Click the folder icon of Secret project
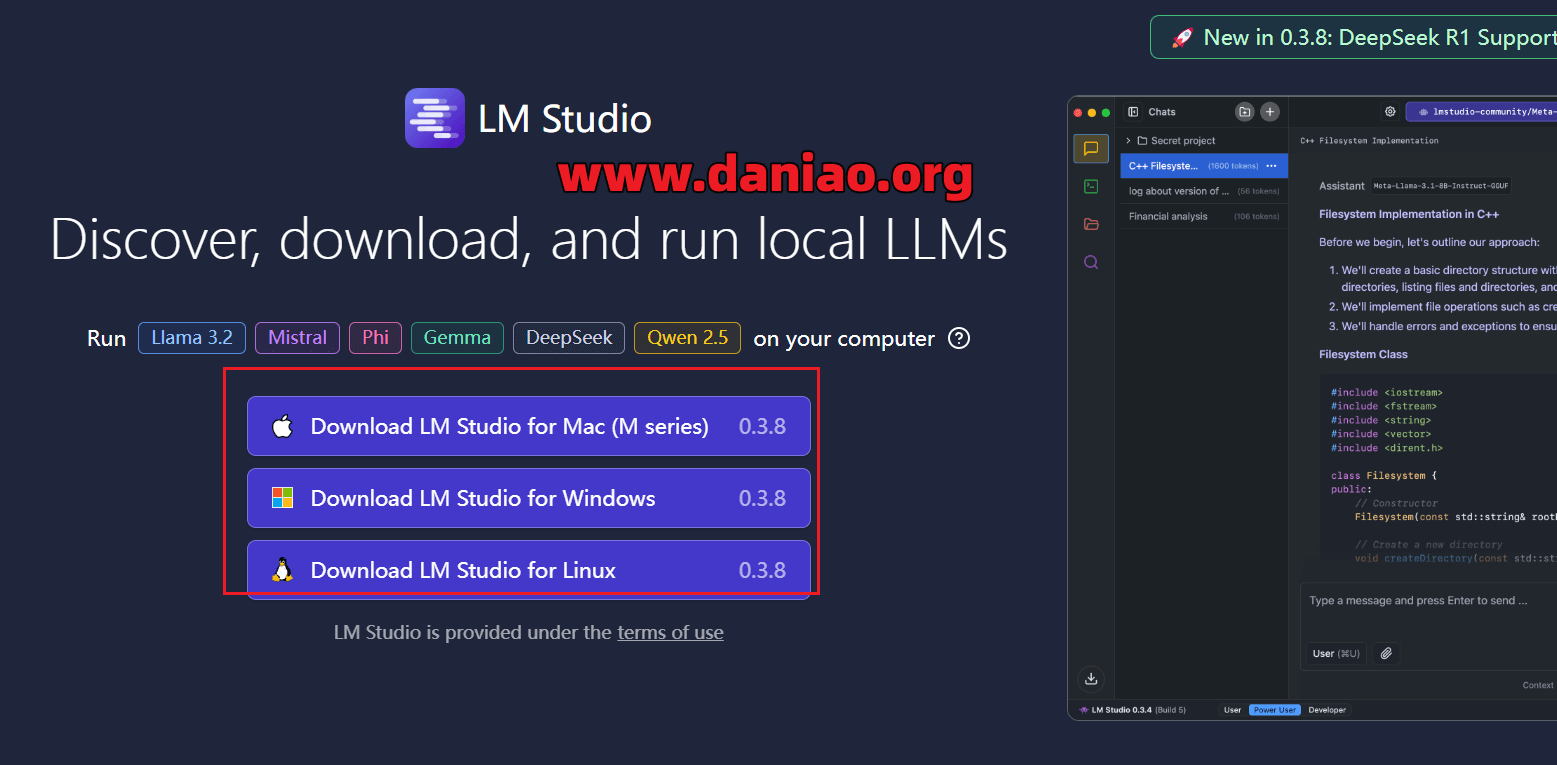Image resolution: width=1557 pixels, height=765 pixels. 1142,141
